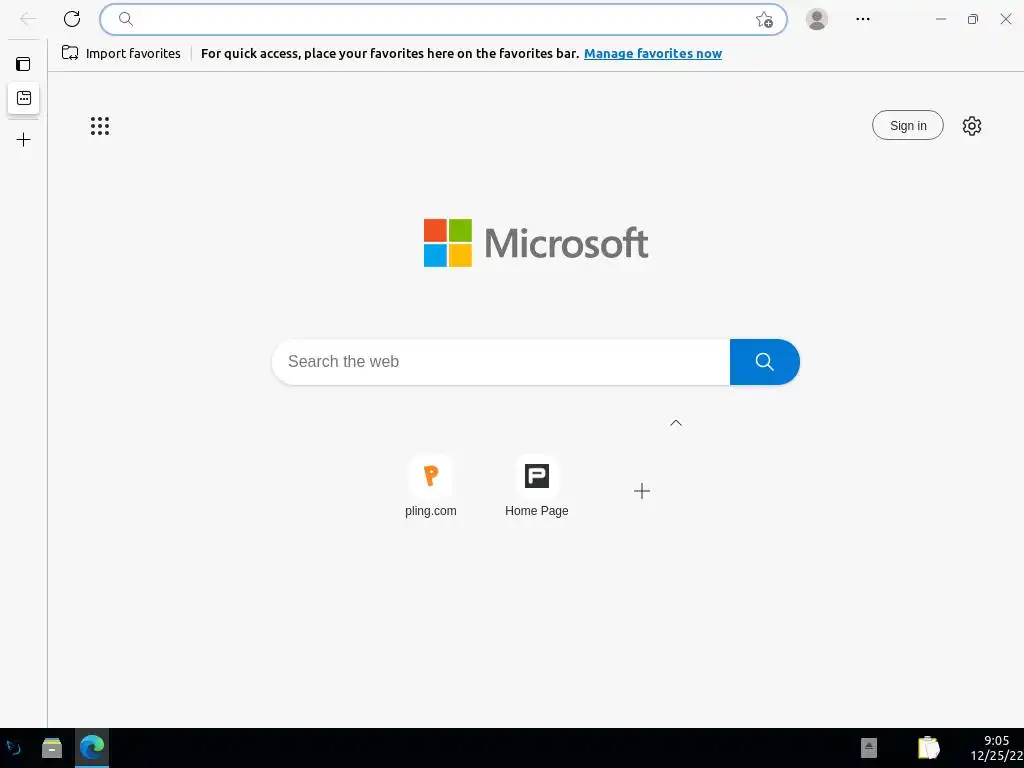This screenshot has width=1024, height=768.
Task: Open file manager from taskbar
Action: coord(52,748)
